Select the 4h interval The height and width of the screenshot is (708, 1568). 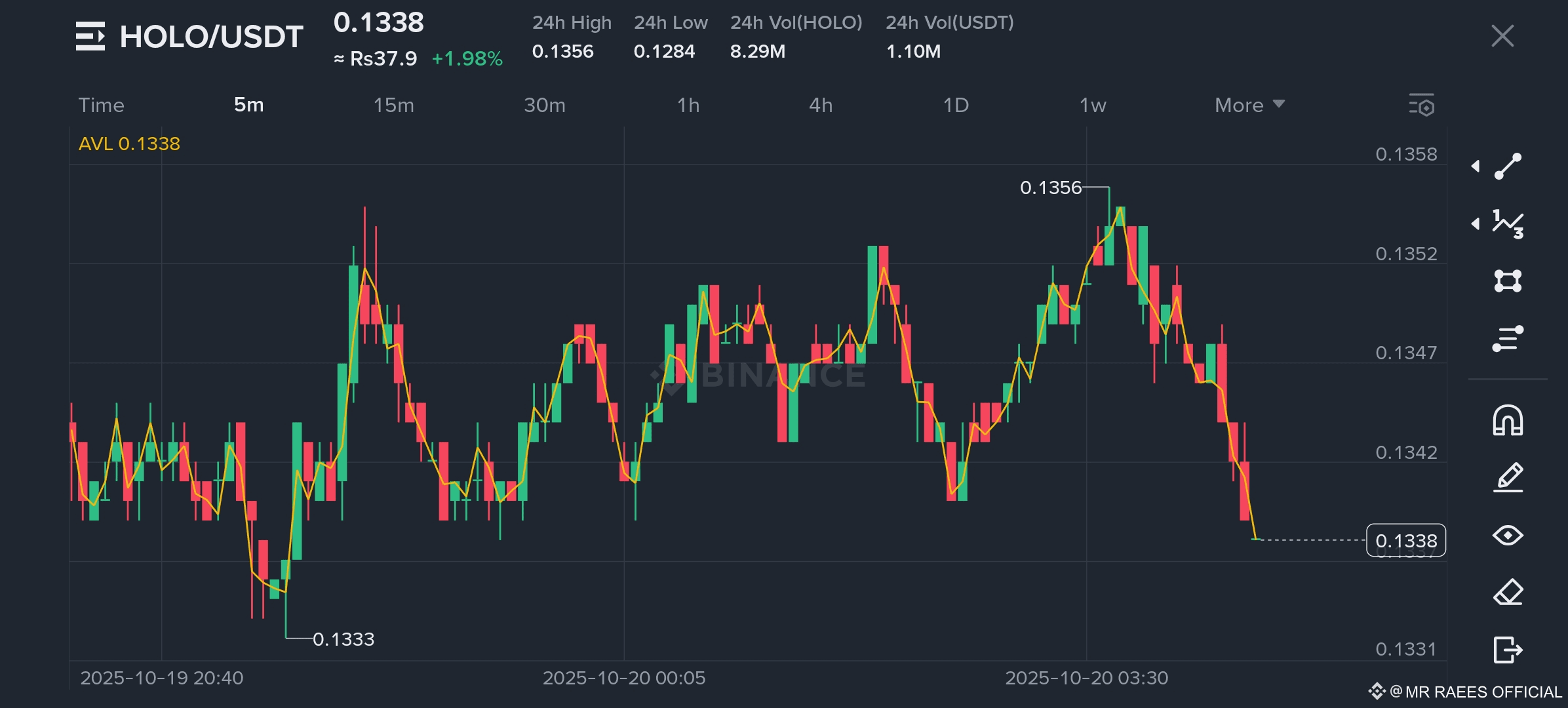tap(820, 105)
